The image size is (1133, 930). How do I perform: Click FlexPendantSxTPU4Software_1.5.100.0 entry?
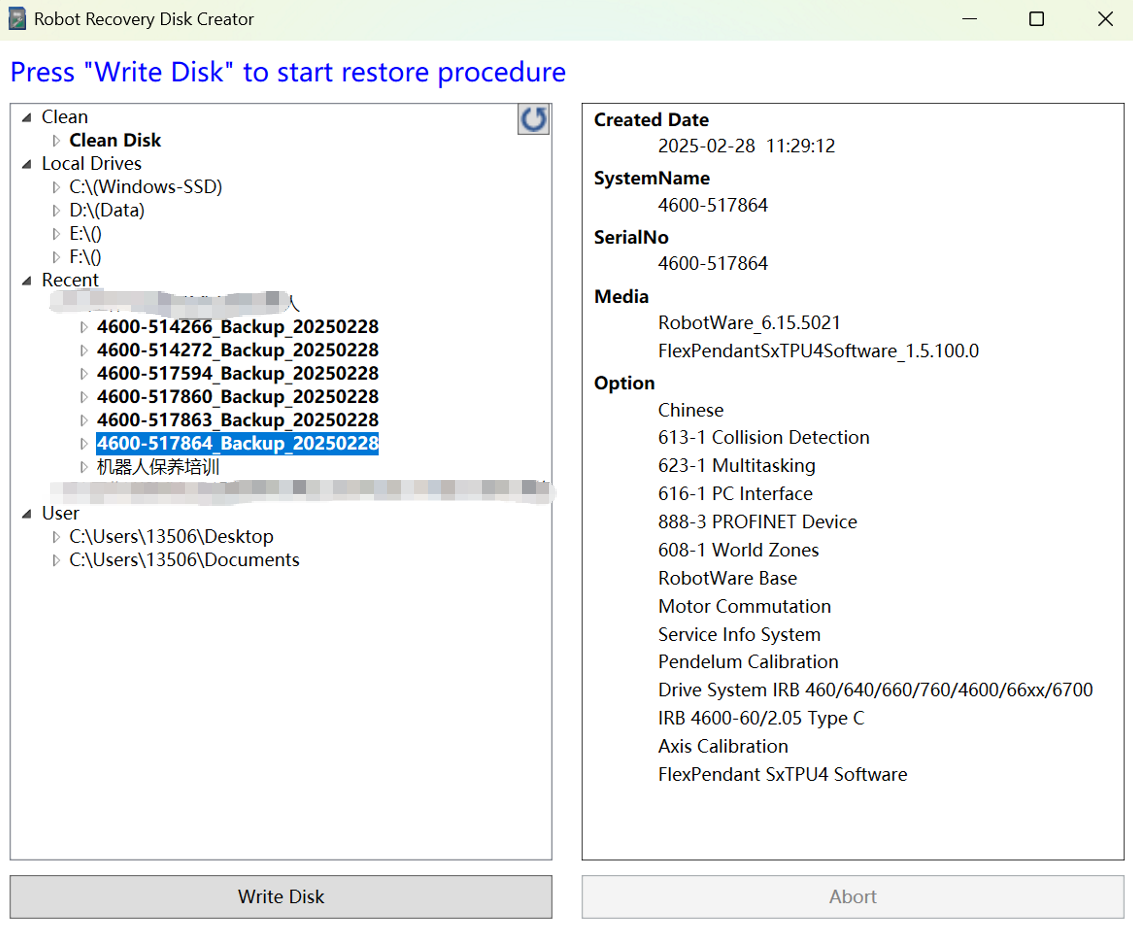[x=819, y=351]
